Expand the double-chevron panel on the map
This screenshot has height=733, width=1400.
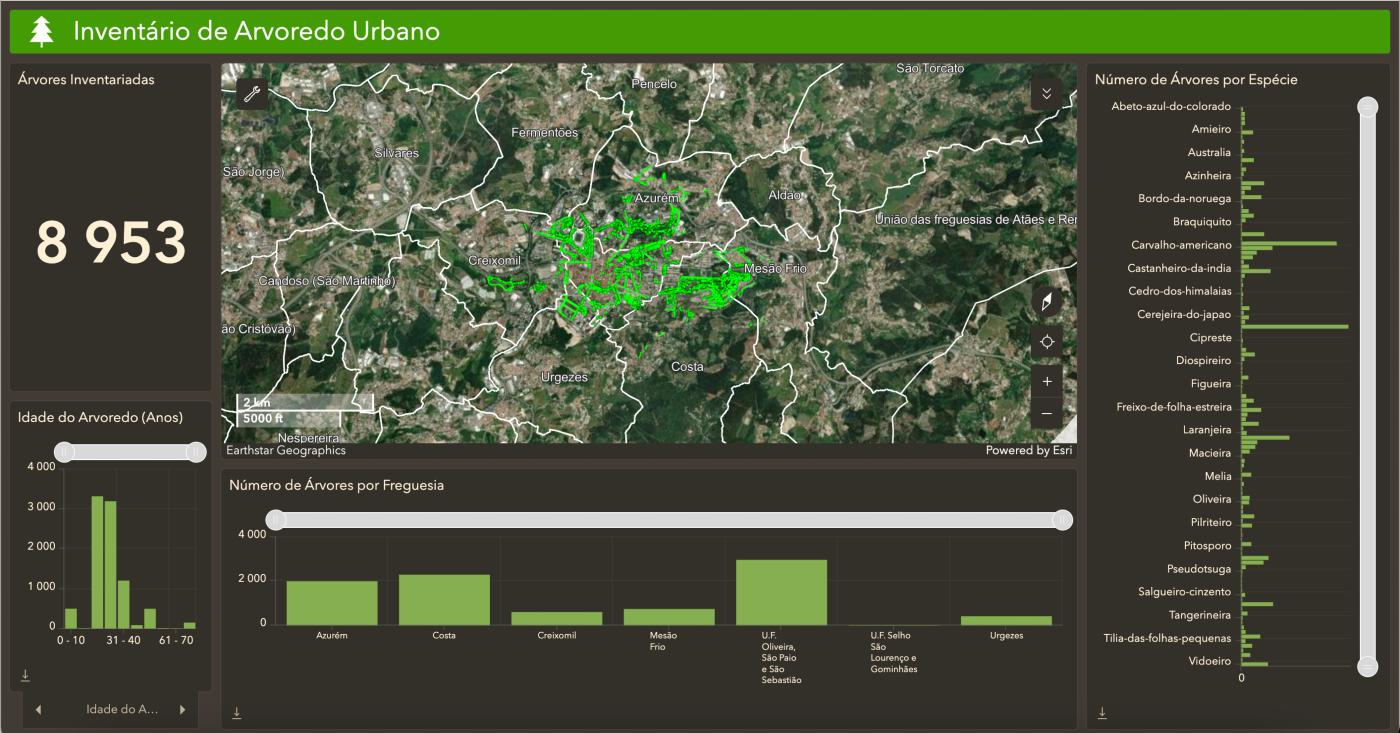1046,94
